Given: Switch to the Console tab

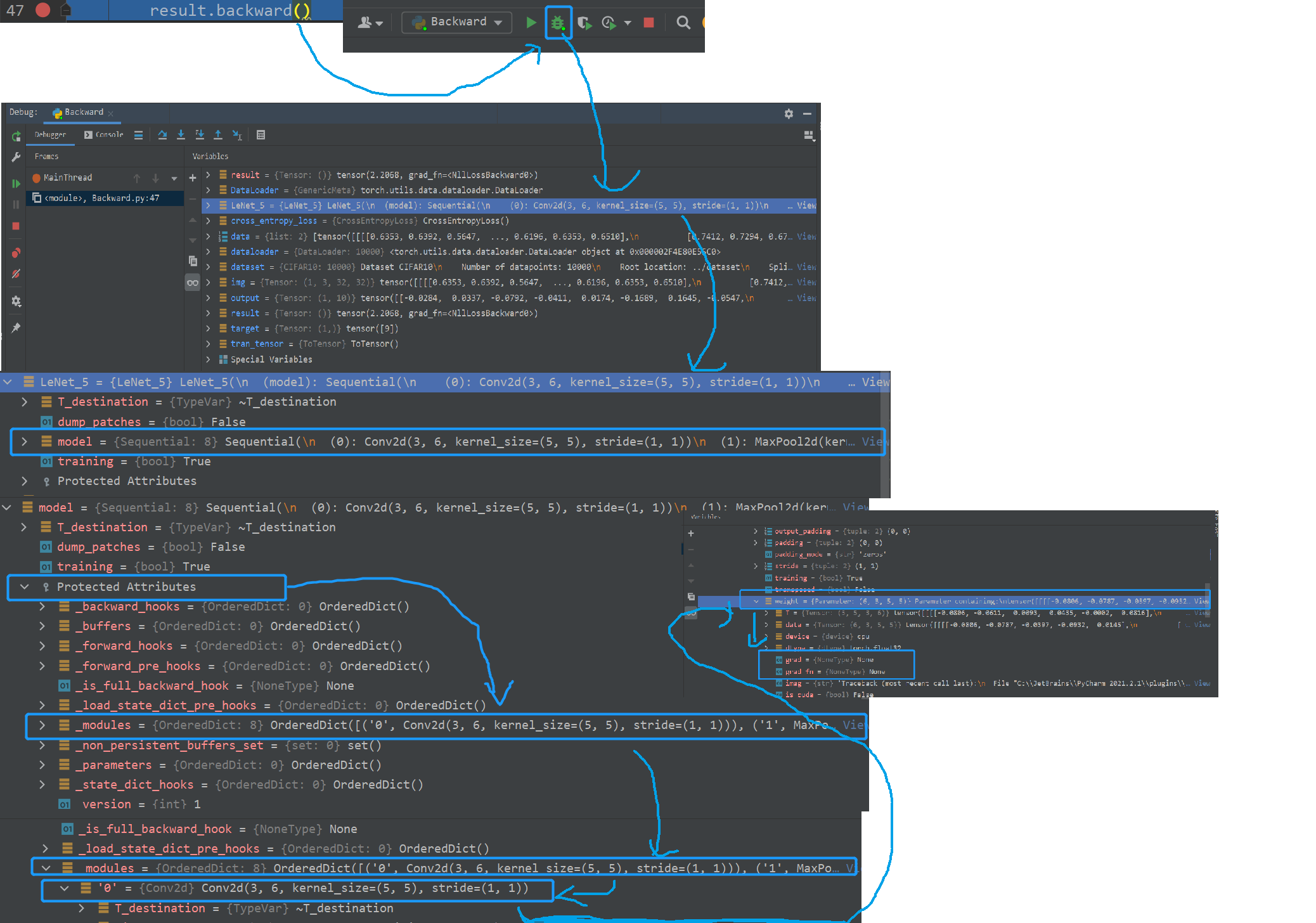Looking at the screenshot, I should coord(105,134).
